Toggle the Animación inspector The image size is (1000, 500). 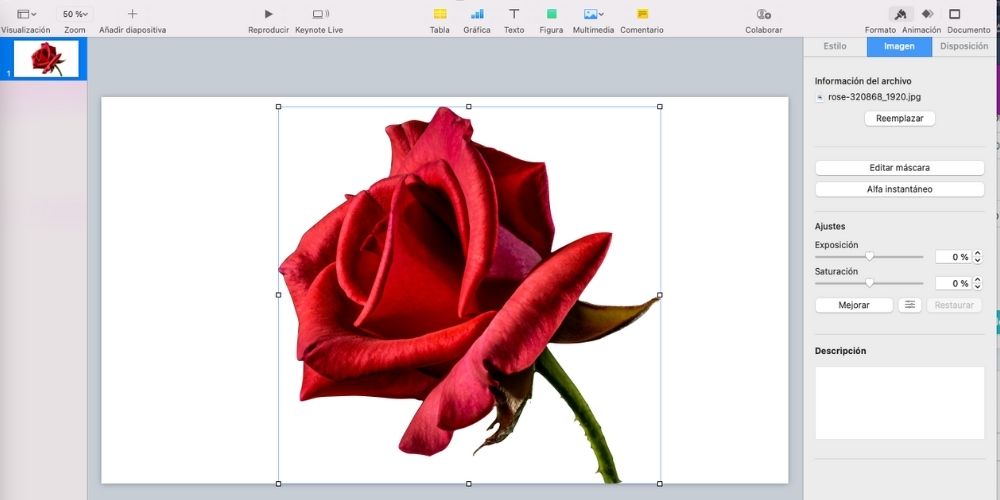[927, 14]
